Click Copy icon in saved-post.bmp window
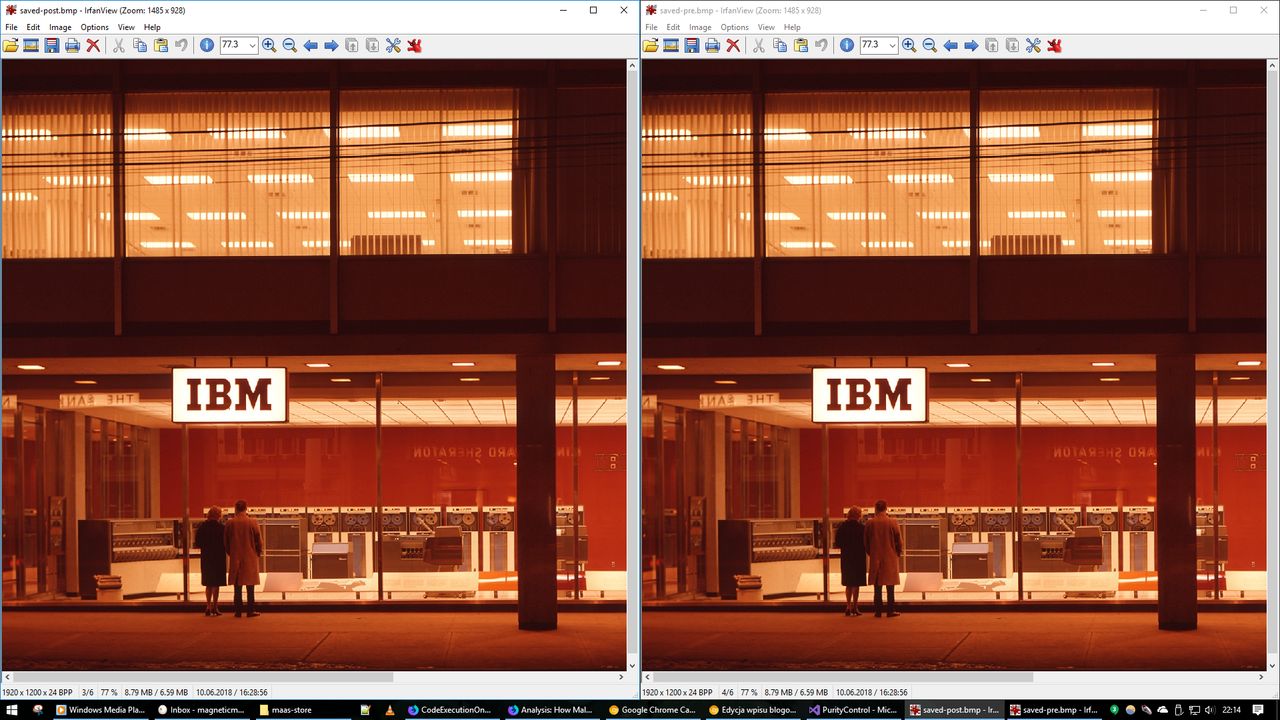Viewport: 1280px width, 720px height. [x=140, y=45]
